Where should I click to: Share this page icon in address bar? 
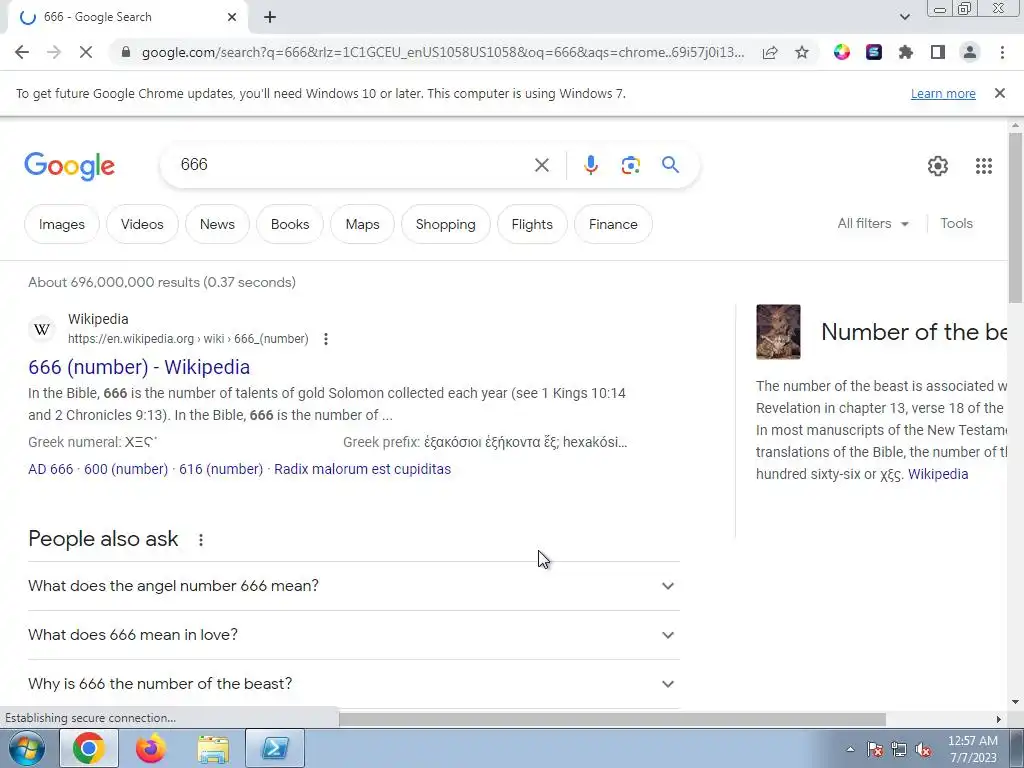click(x=770, y=52)
